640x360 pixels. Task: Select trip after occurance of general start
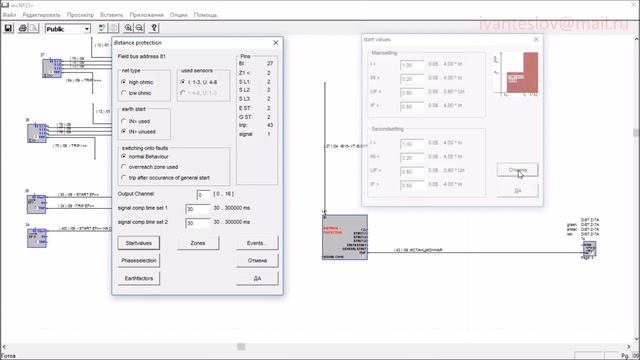165,178
